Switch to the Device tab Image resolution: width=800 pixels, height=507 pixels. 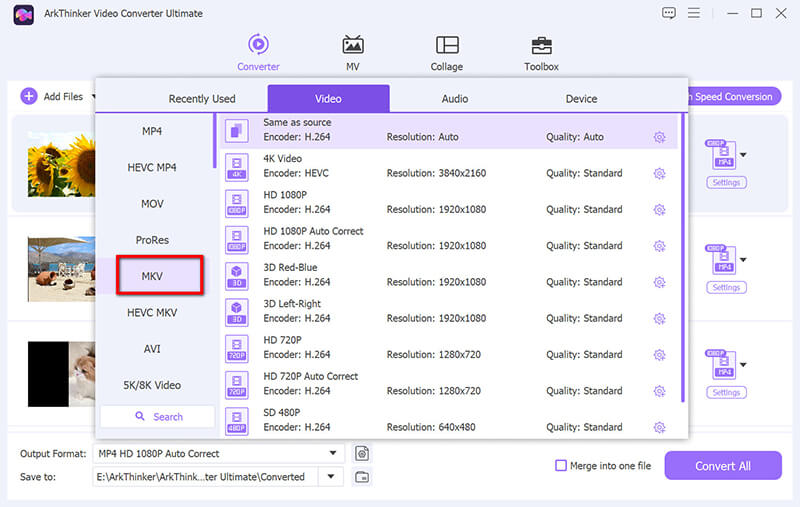581,98
